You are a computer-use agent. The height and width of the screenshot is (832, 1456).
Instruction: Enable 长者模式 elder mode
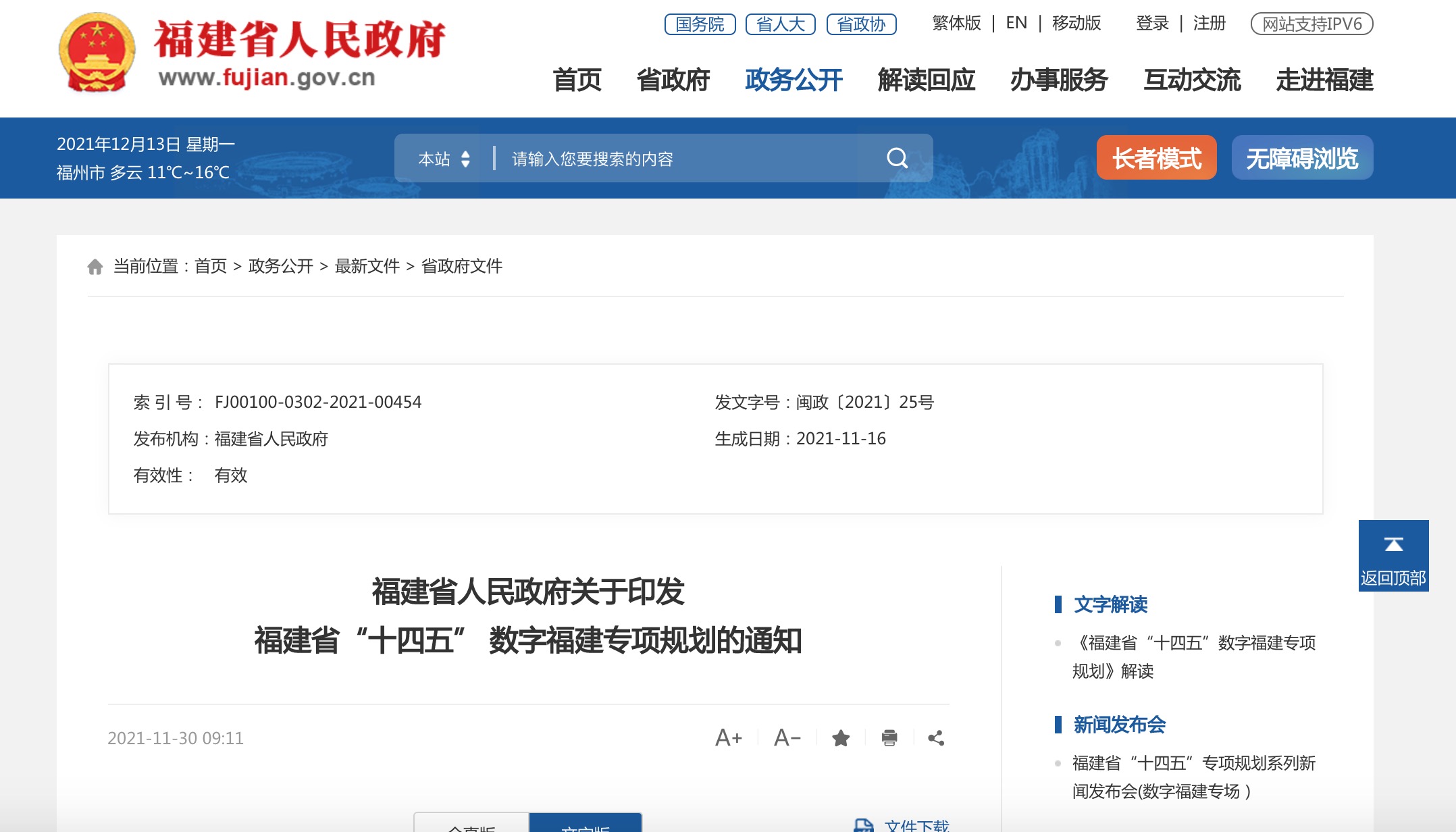coord(1156,158)
